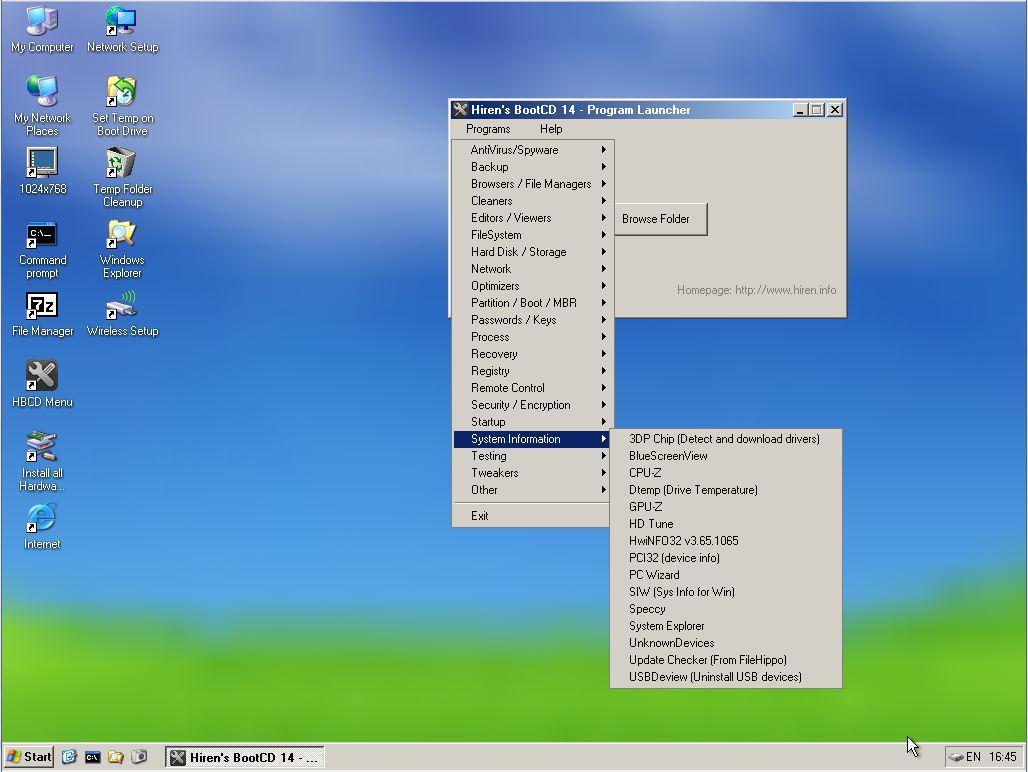
Task: Click the Homepage hiren.info link
Action: tap(757, 290)
